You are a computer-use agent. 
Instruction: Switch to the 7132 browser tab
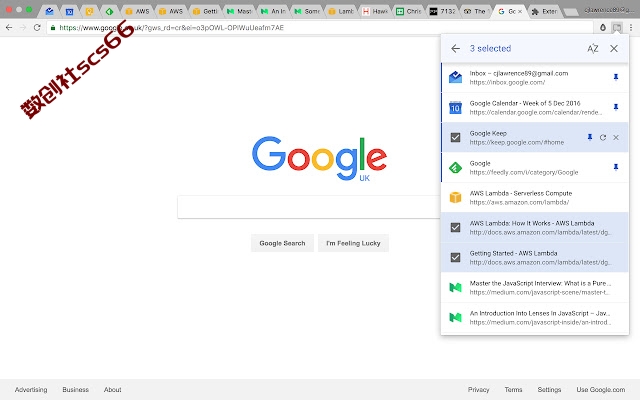442,11
